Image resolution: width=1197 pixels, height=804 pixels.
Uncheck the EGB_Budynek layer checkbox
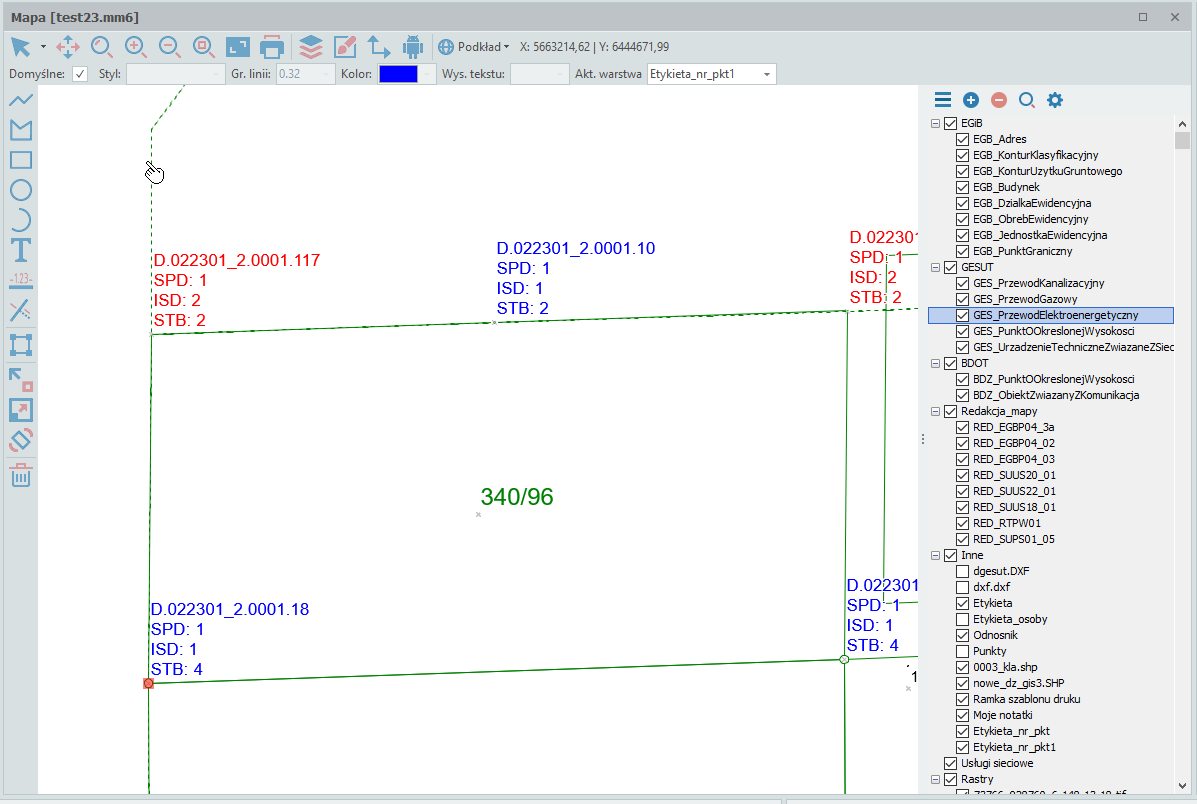point(962,187)
